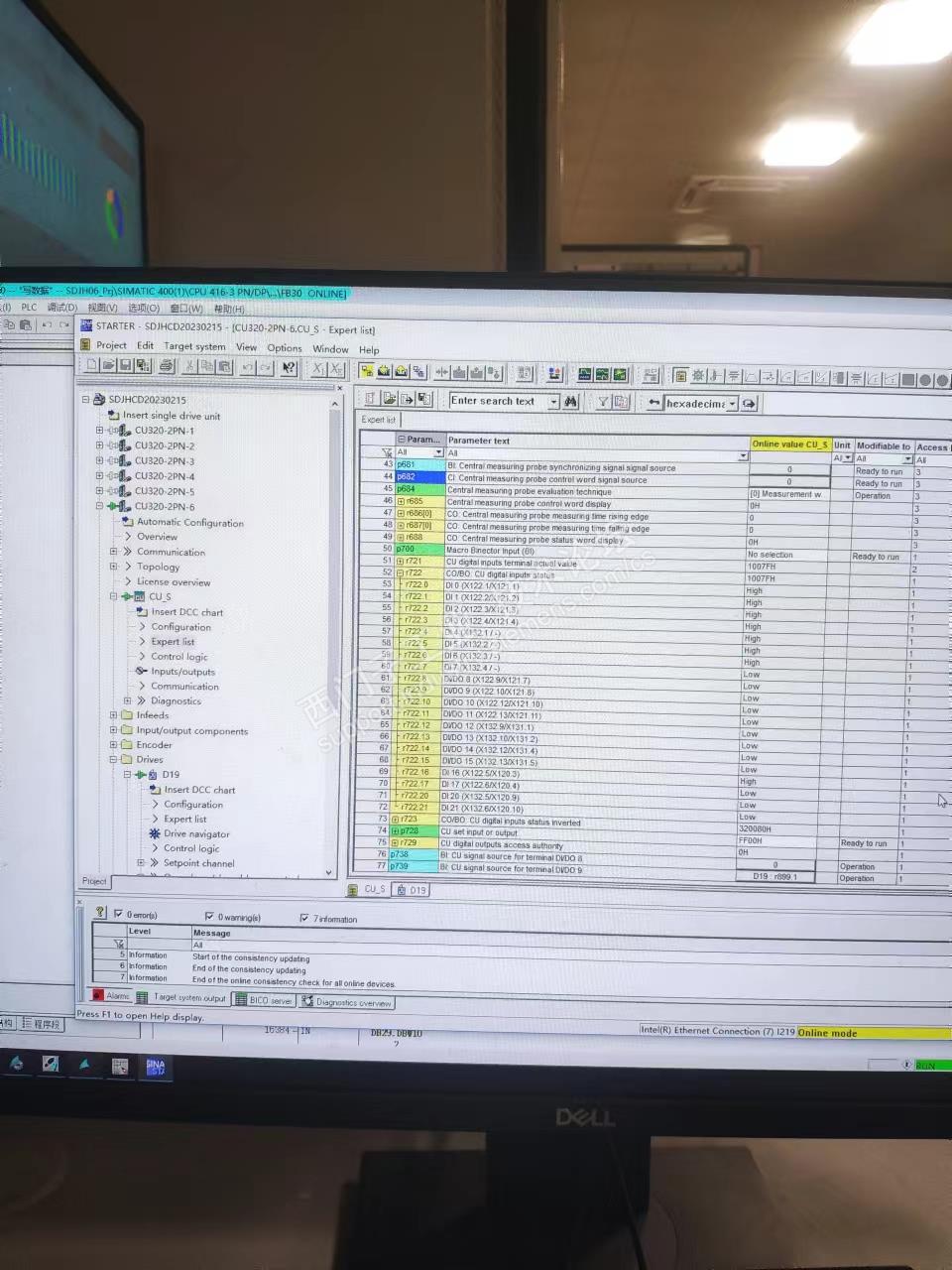Open Automatic Configuration in tree

coord(190,522)
